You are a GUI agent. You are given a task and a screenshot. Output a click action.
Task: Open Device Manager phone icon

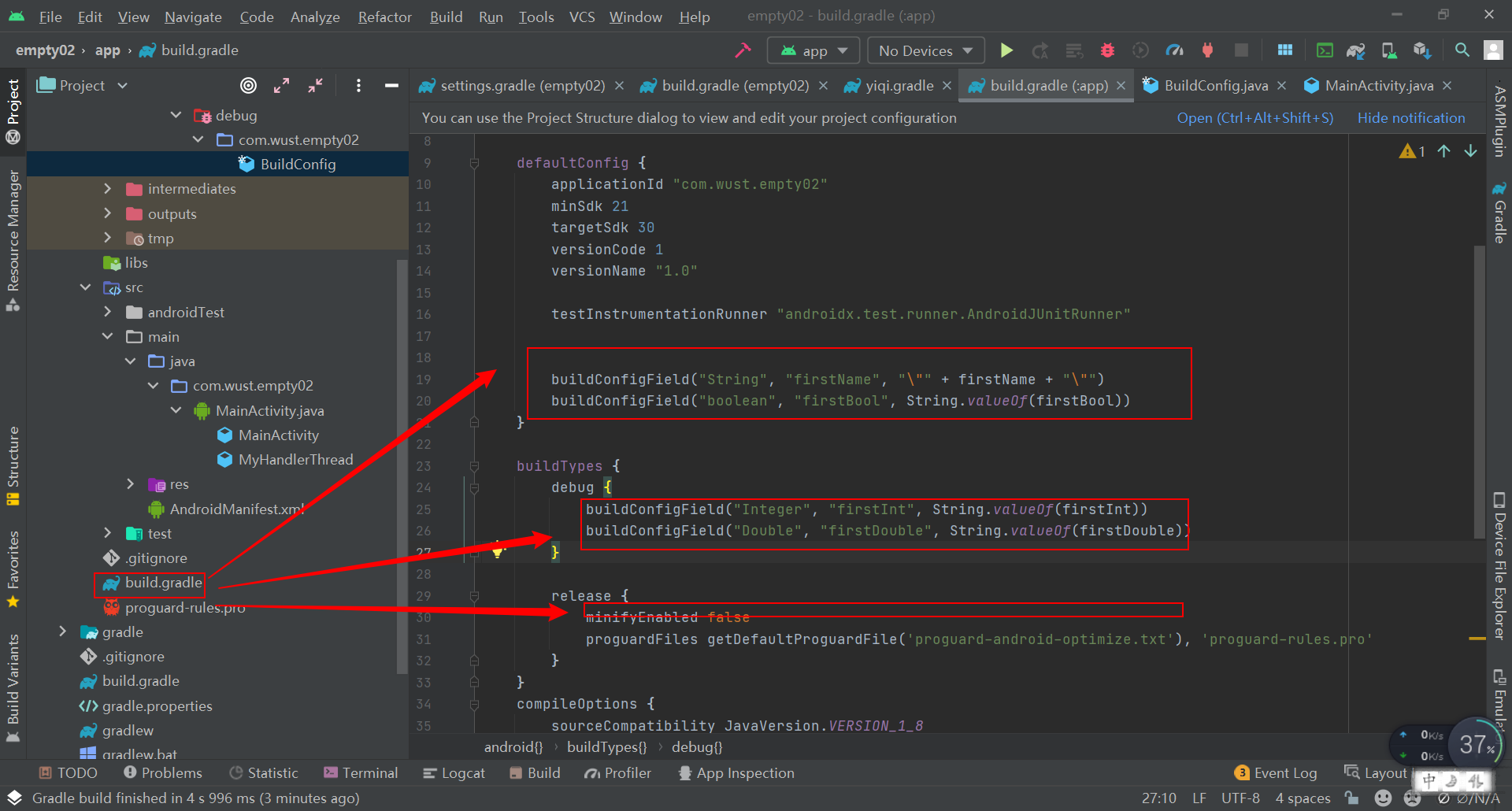click(x=1388, y=50)
